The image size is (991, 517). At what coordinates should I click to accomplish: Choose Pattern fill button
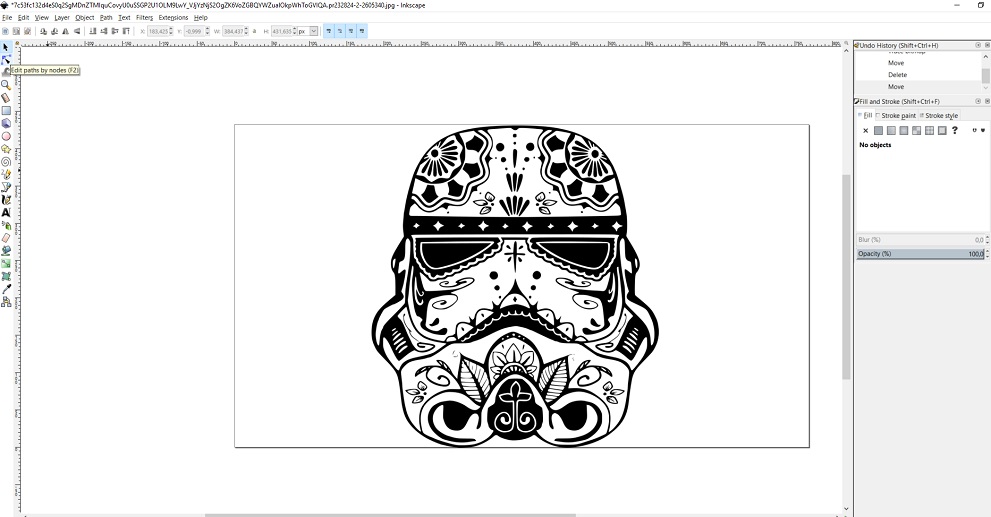[929, 130]
